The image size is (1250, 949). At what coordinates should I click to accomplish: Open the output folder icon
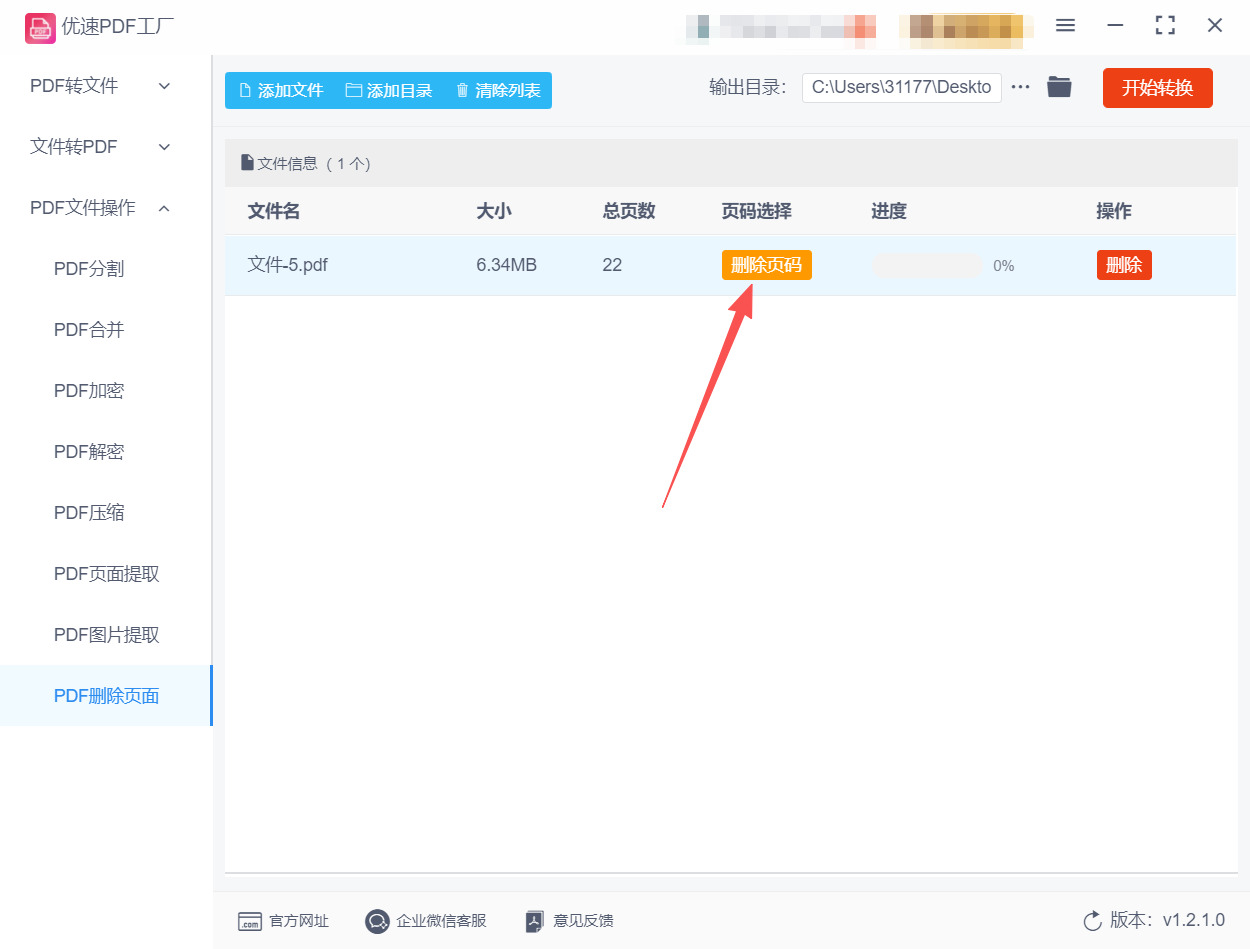[1059, 87]
